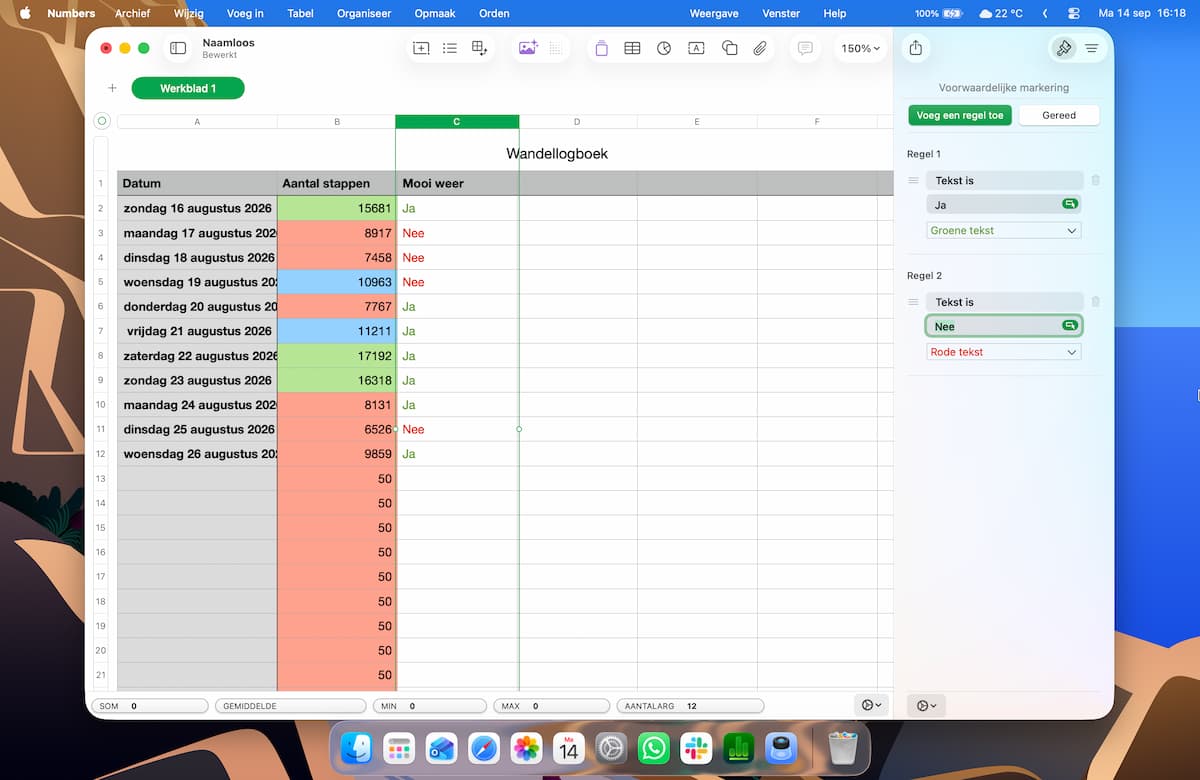Image resolution: width=1200 pixels, height=780 pixels.
Task: Insert a text box from toolbar
Action: (x=697, y=48)
